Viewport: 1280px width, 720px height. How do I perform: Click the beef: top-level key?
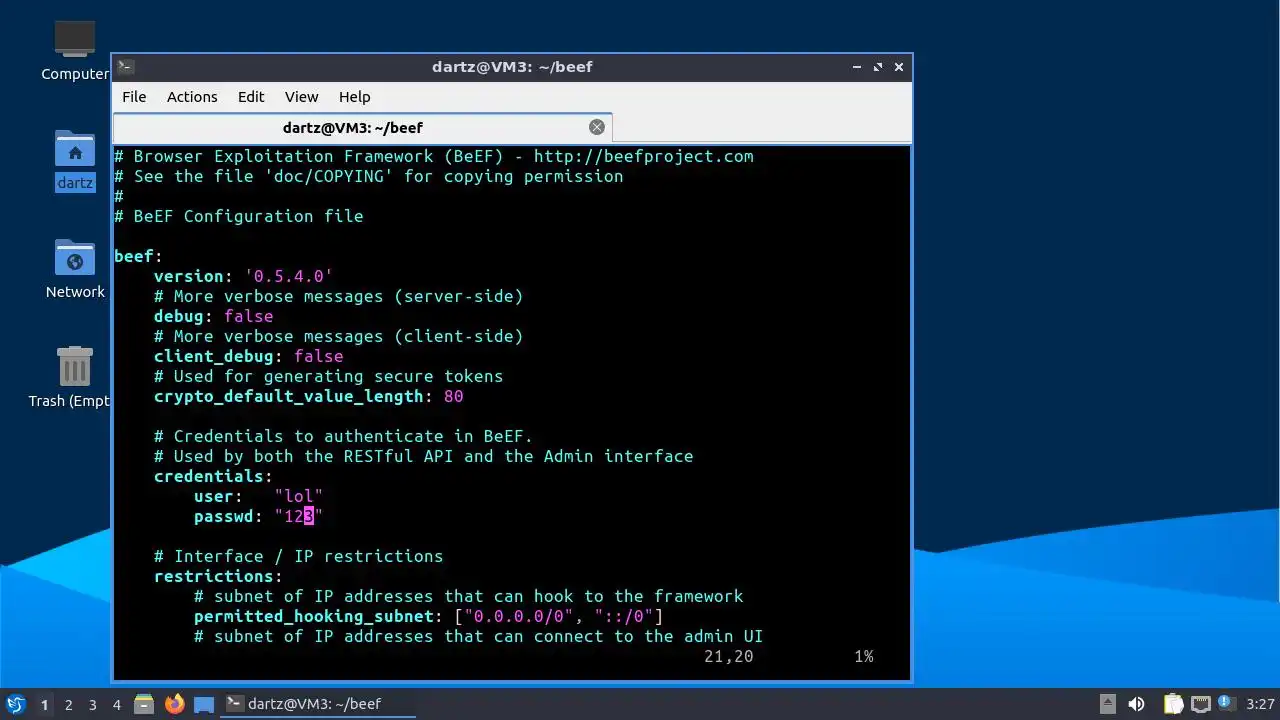(x=138, y=256)
